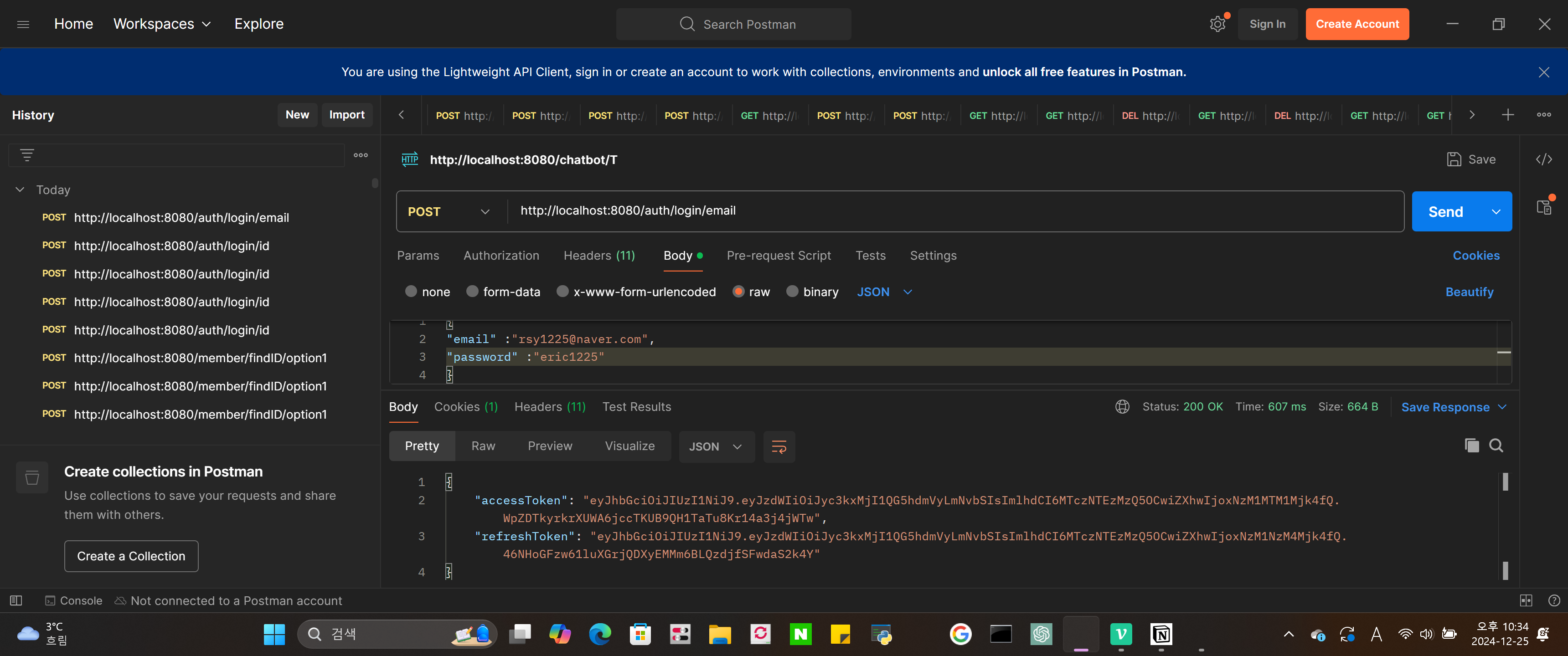Open the POST method dropdown
This screenshot has height=656, width=1568.
[x=449, y=212]
